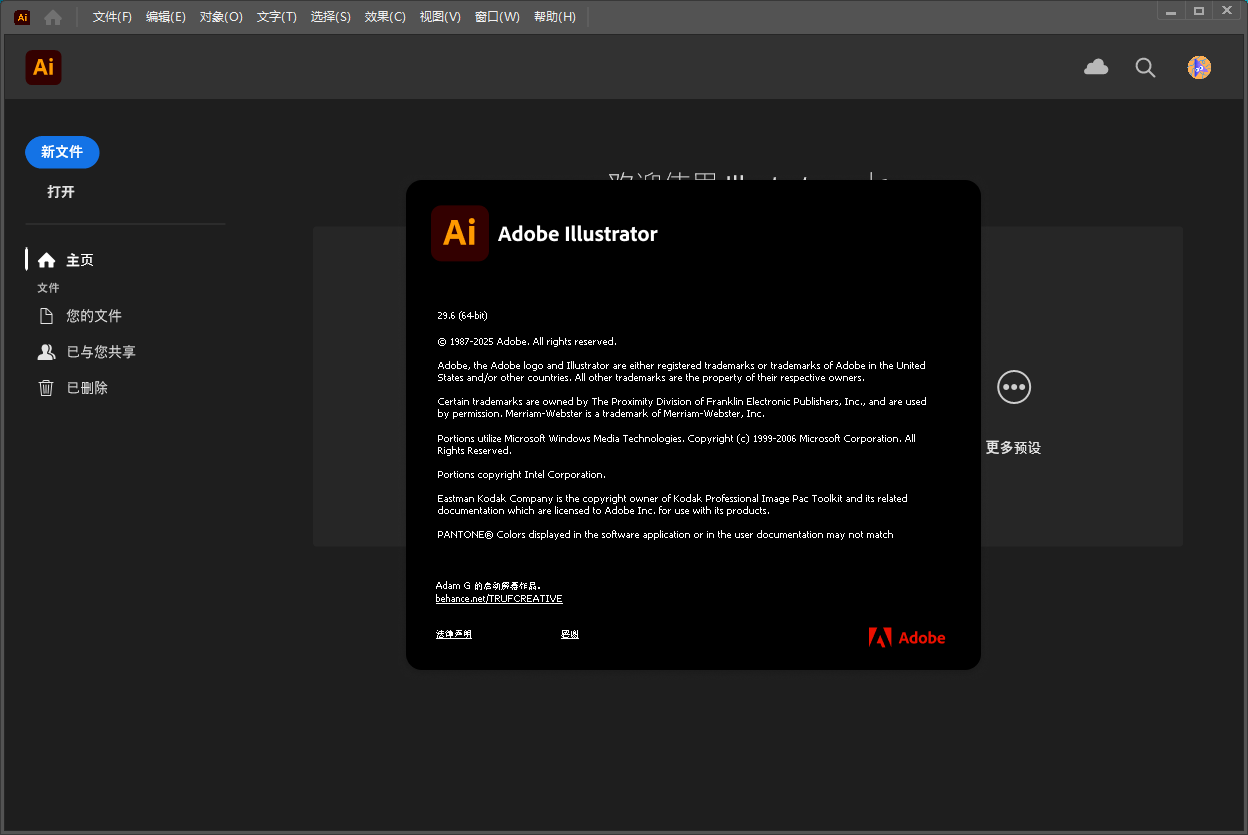
Task: Click the more presets ellipsis icon
Action: [1013, 387]
